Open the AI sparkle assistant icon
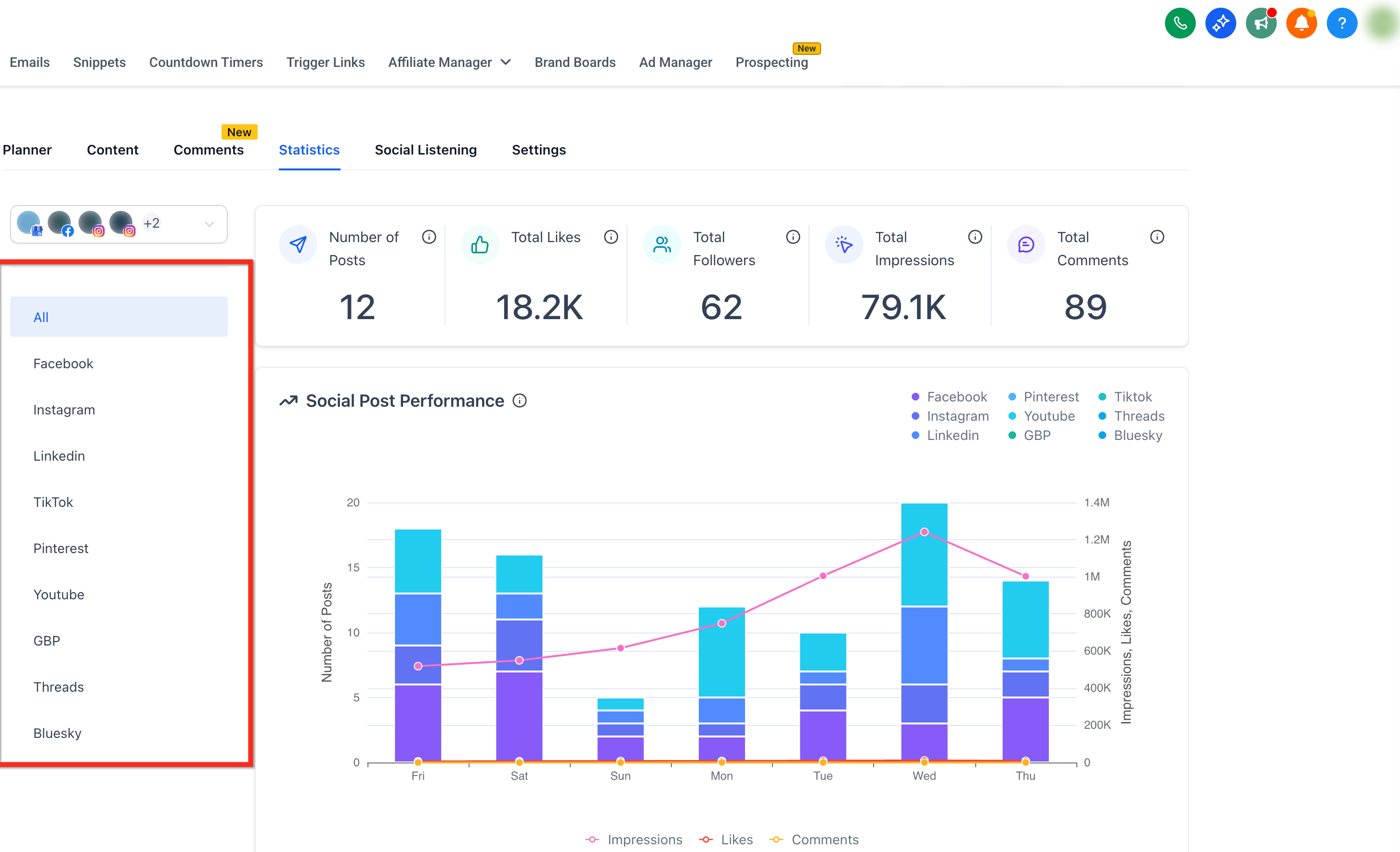The height and width of the screenshot is (852, 1400). tap(1220, 23)
